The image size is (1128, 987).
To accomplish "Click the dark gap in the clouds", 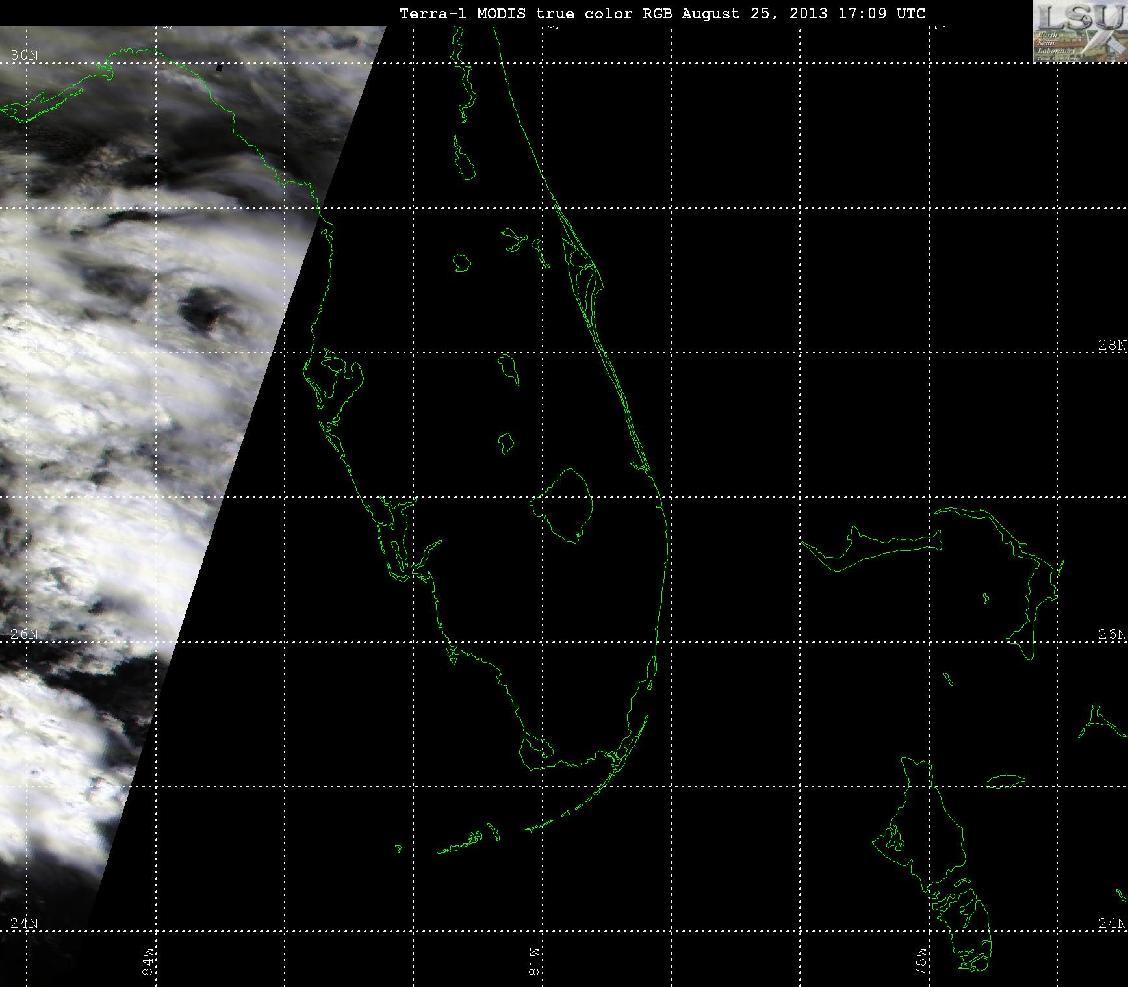I will tap(205, 311).
